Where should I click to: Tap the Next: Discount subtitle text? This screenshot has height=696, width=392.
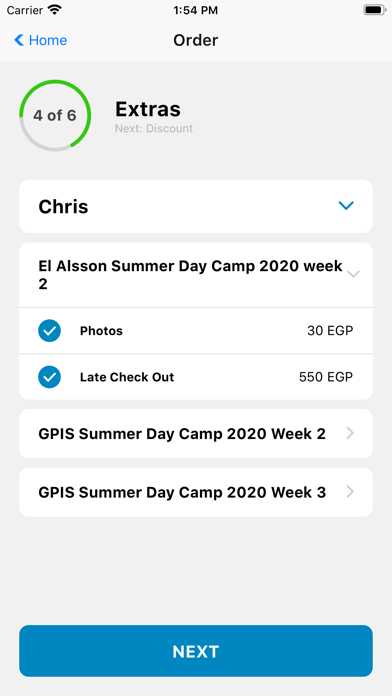154,129
